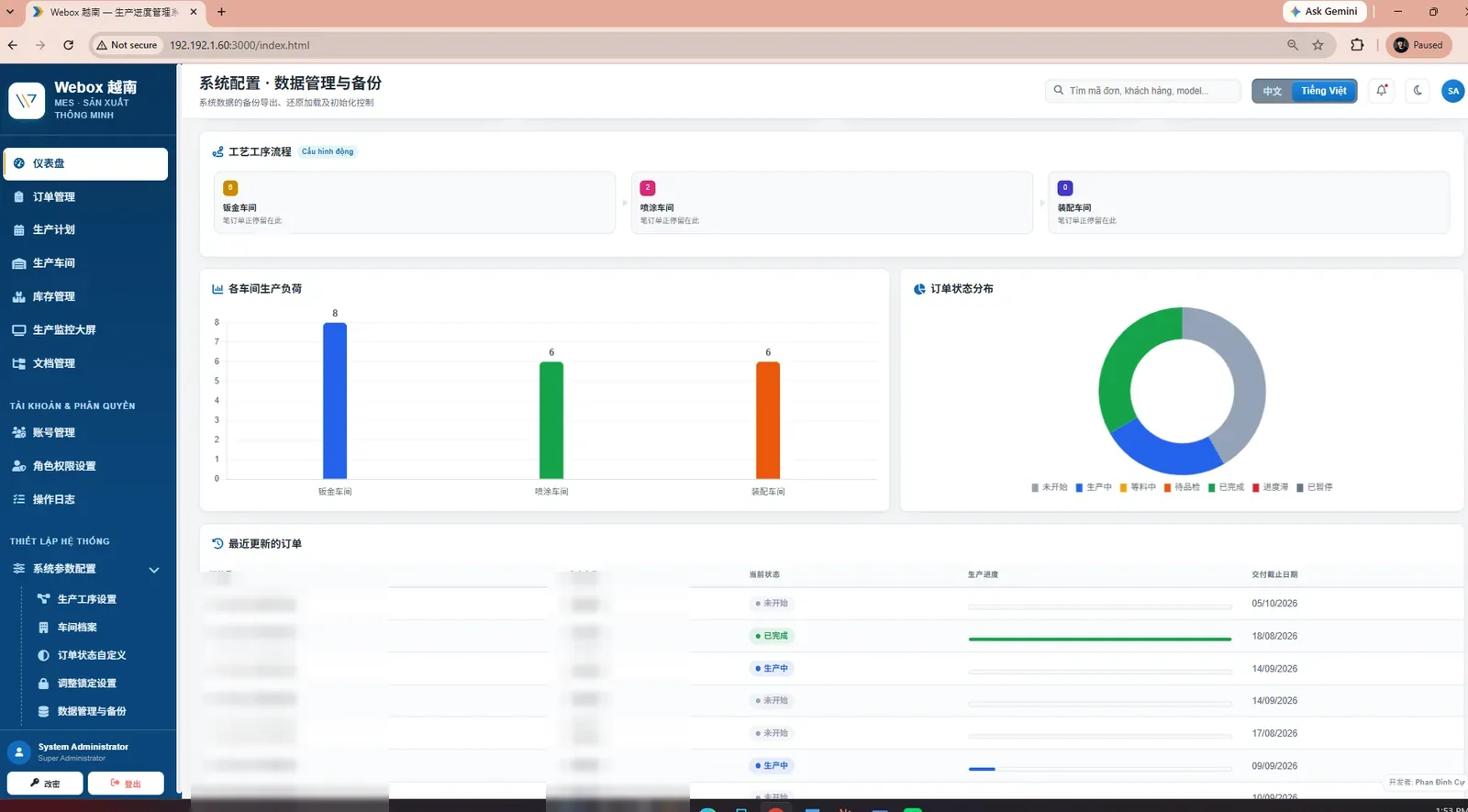Toggle 进度滞 legend entry

coord(1270,487)
